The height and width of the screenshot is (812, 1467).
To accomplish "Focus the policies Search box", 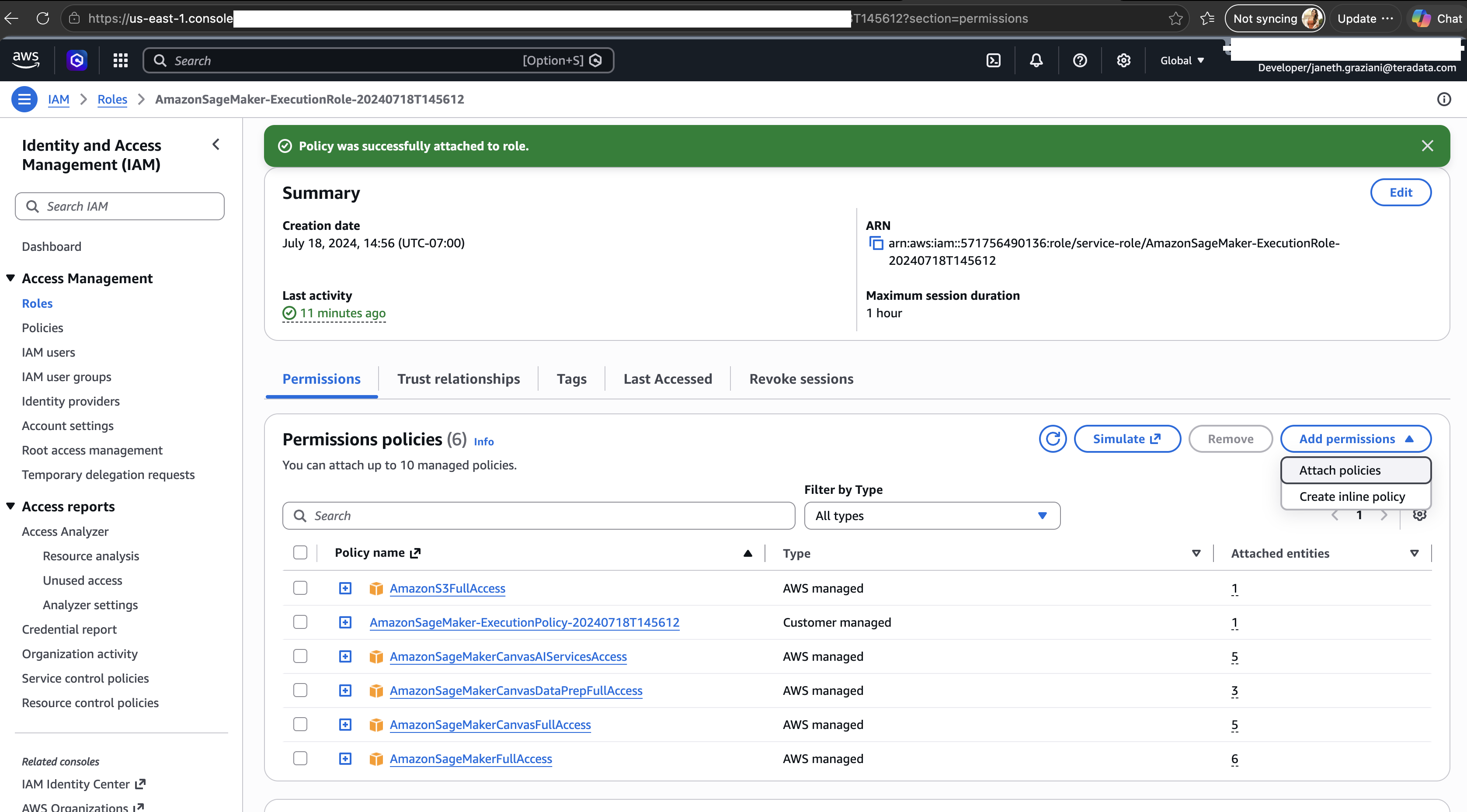I will click(538, 516).
